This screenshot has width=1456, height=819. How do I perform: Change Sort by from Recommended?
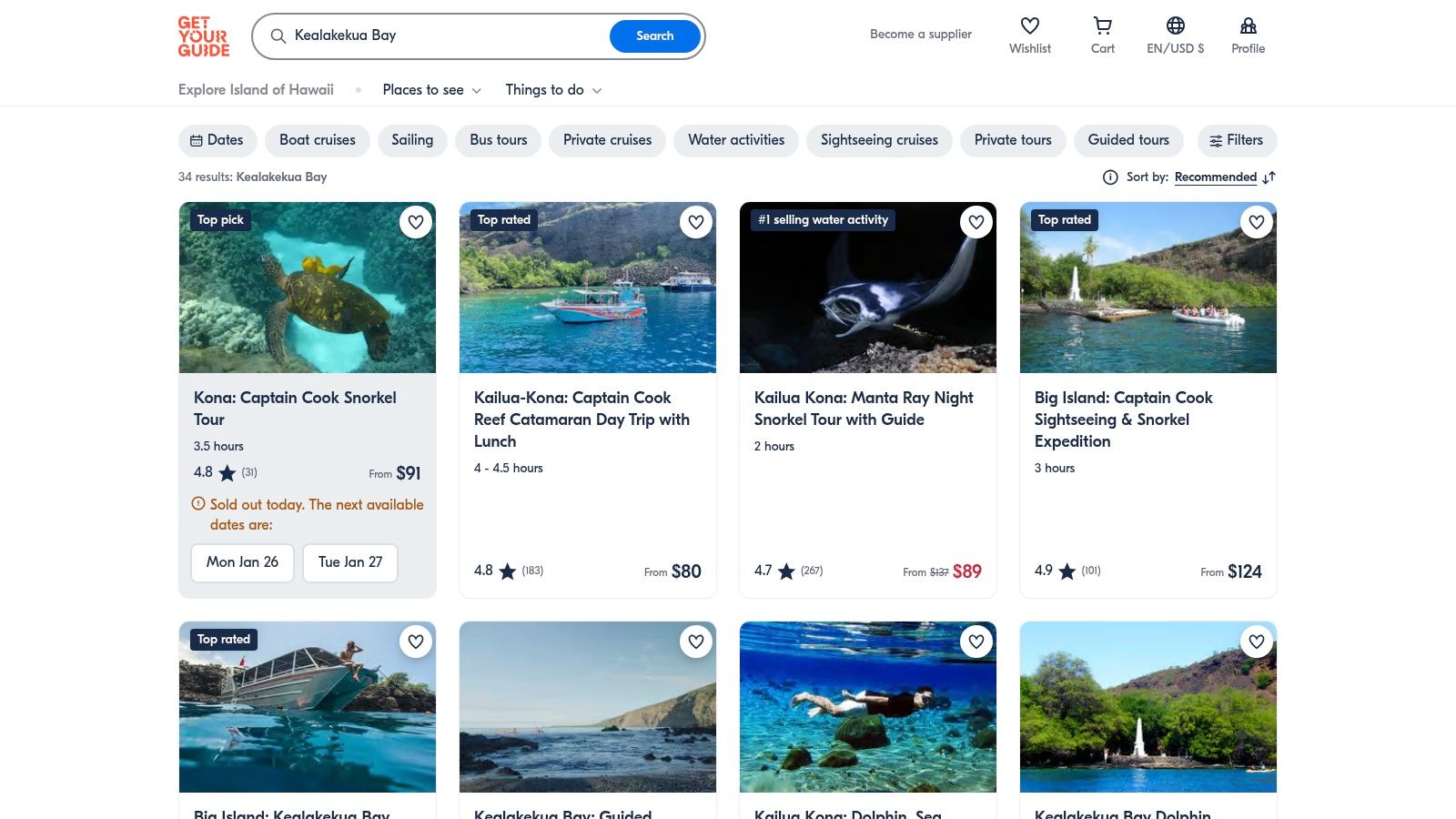(x=1216, y=177)
